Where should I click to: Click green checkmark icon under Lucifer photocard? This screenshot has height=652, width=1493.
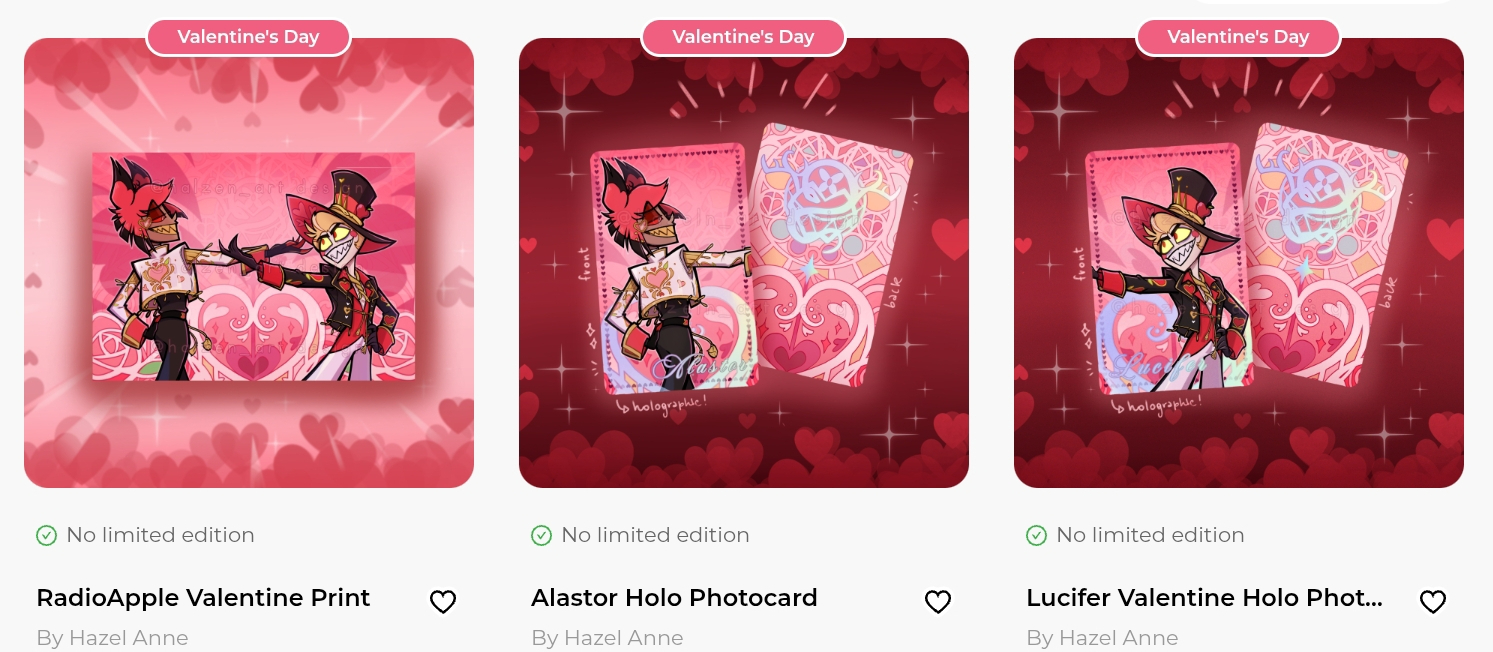pyautogui.click(x=1036, y=536)
